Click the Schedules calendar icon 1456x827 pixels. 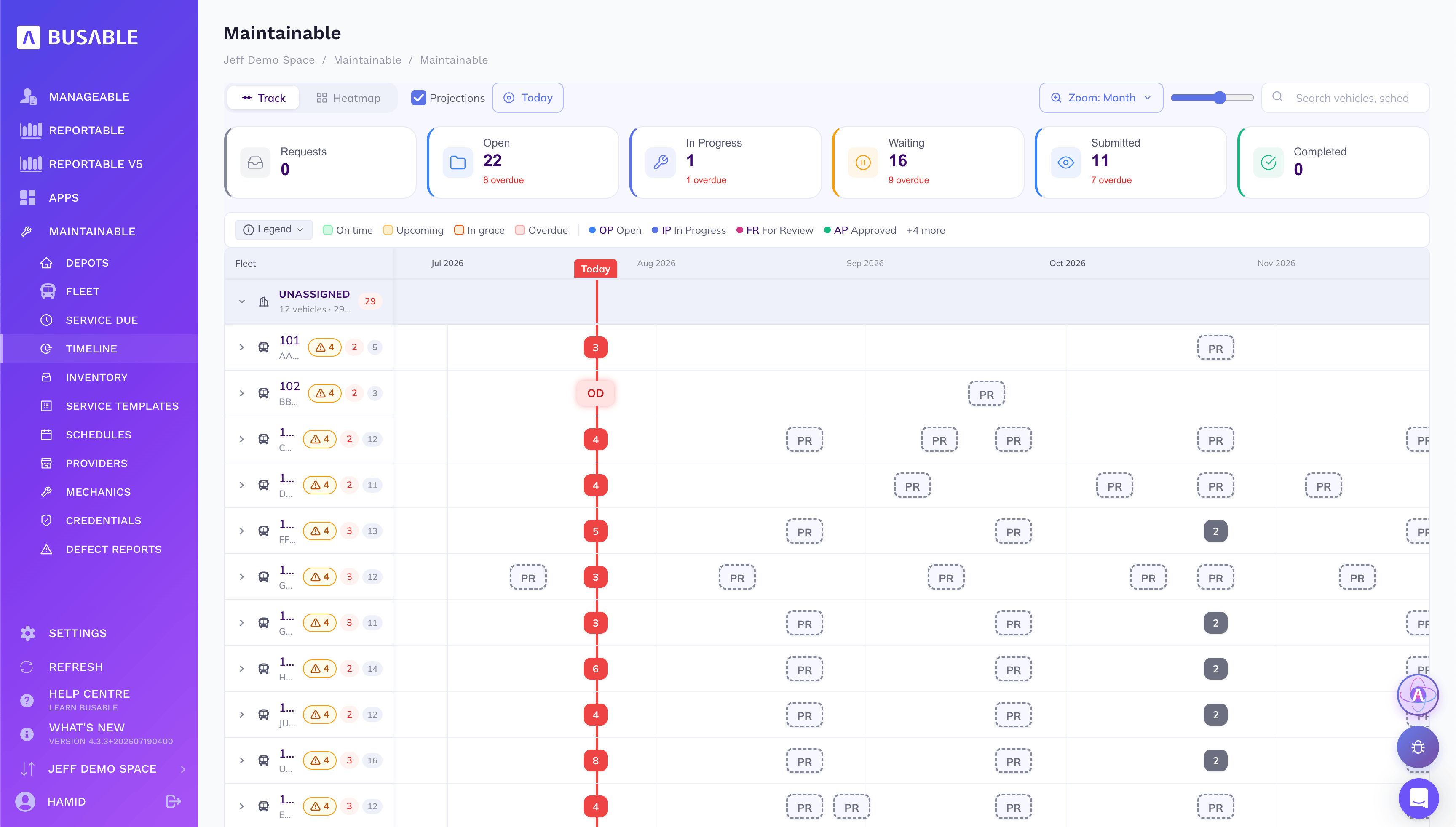(47, 435)
